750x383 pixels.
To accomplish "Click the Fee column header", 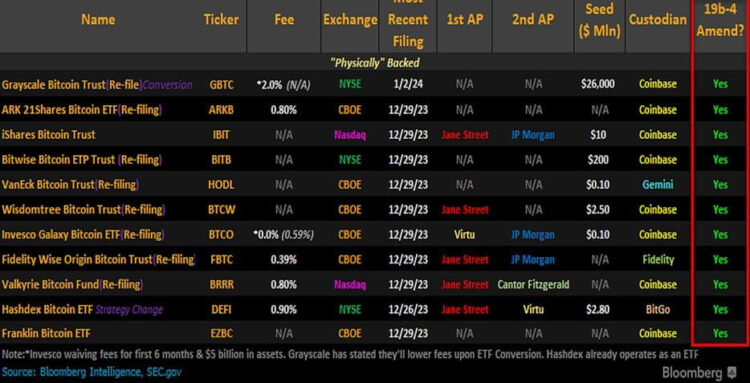I will point(284,19).
